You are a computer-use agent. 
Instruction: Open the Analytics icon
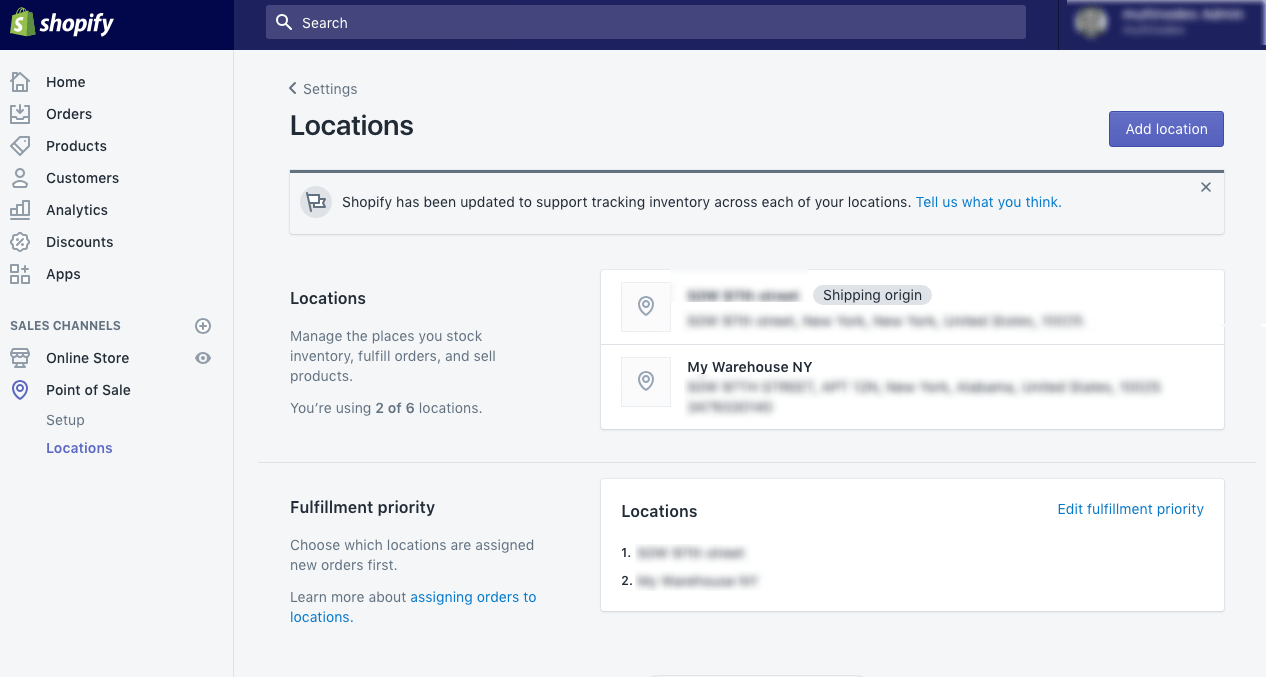21,209
